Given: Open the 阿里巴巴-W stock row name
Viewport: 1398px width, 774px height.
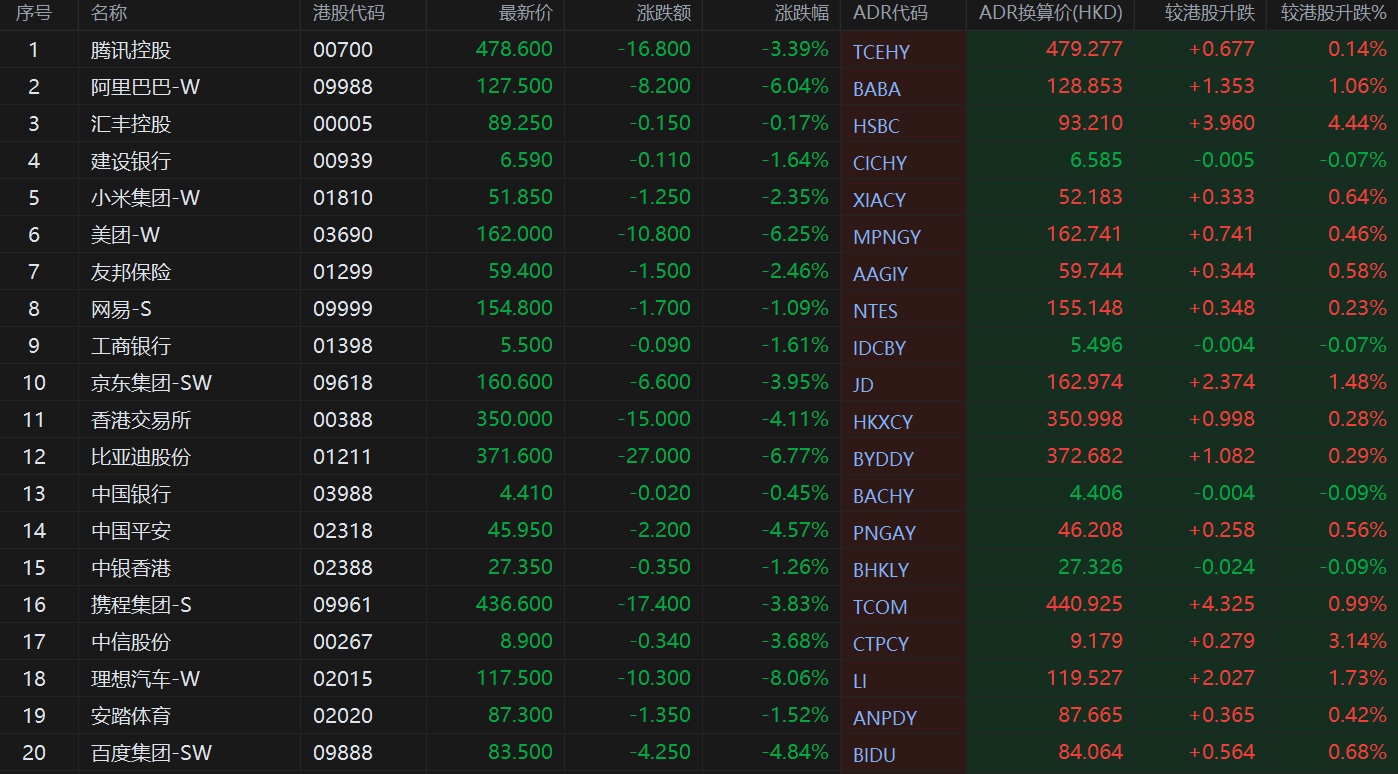Looking at the screenshot, I should click(x=146, y=87).
